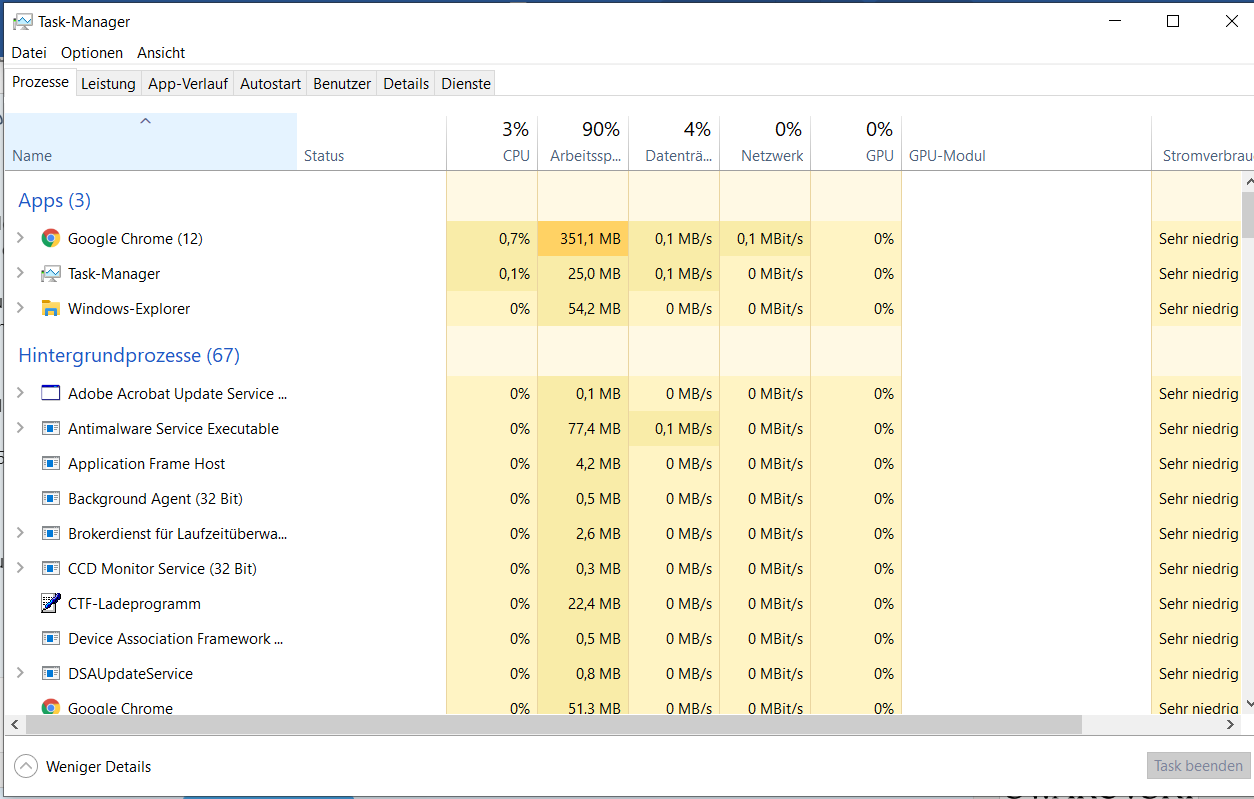
Task: Click the DSAUpdateService process icon
Action: pyautogui.click(x=50, y=673)
